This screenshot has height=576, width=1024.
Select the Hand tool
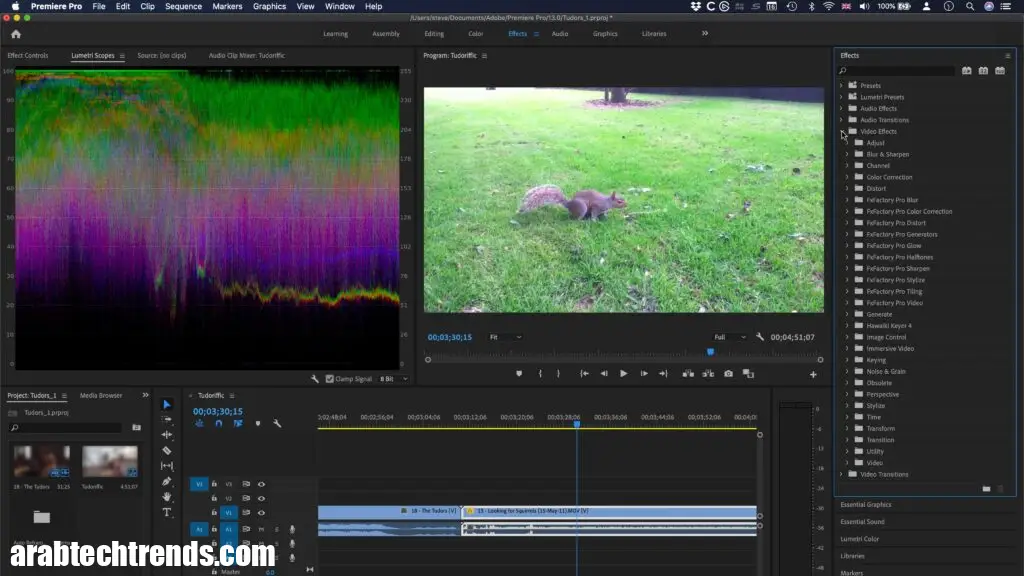point(167,497)
